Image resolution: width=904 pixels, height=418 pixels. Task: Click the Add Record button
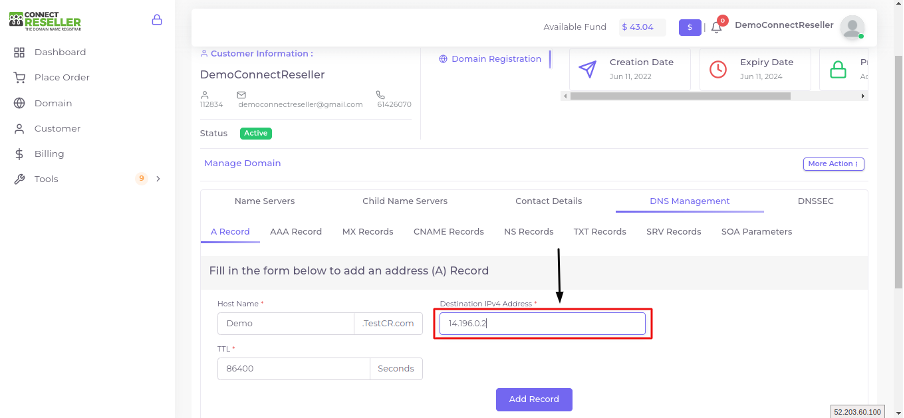(x=534, y=399)
